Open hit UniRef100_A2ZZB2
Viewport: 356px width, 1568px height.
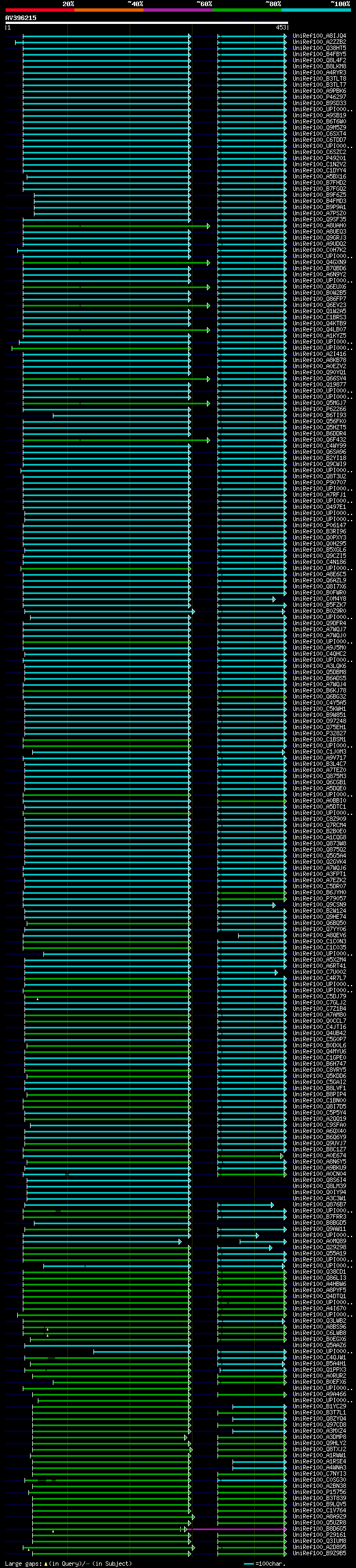pyautogui.click(x=319, y=42)
